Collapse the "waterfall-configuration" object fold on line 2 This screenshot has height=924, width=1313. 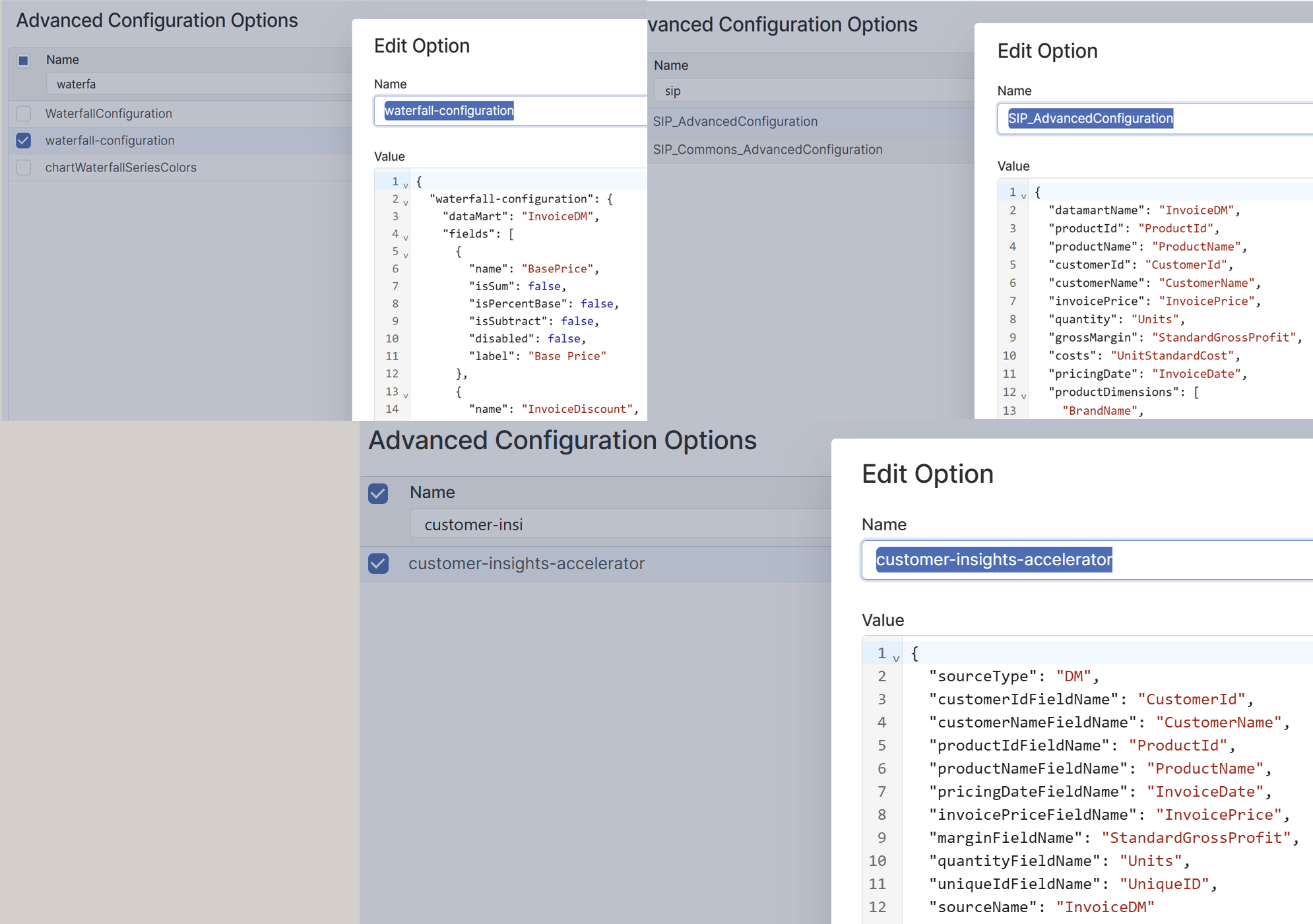point(406,202)
